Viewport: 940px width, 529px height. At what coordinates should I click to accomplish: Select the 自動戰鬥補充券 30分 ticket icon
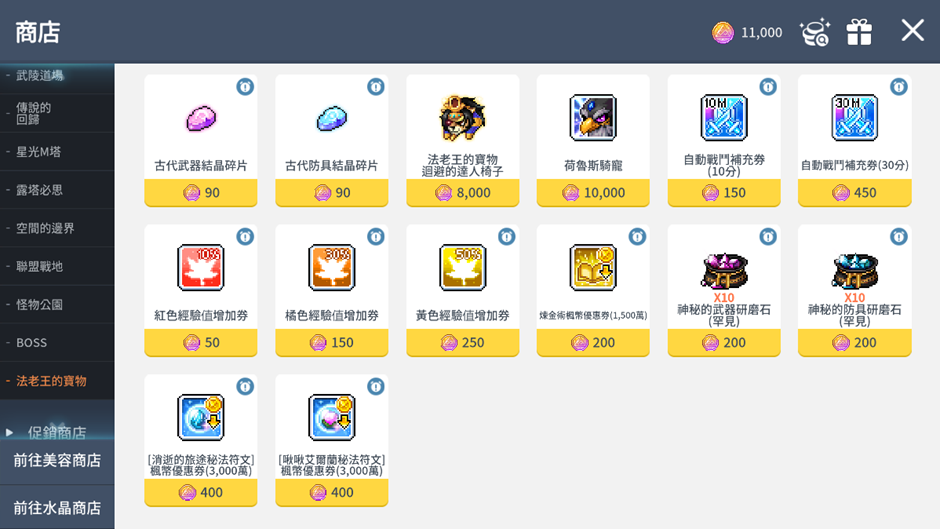(x=854, y=118)
